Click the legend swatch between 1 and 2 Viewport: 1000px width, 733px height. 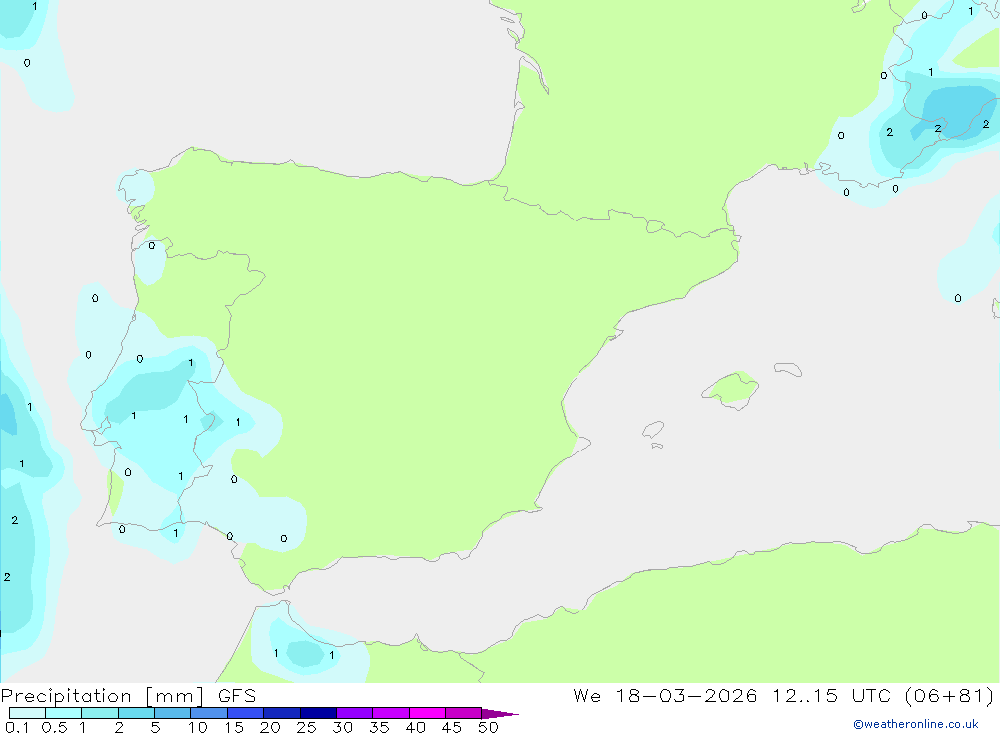point(100,713)
